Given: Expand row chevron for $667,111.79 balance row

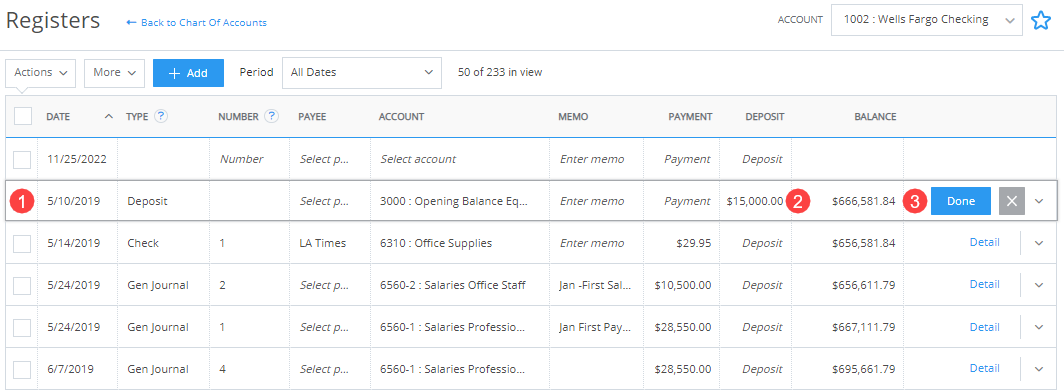Looking at the screenshot, I should point(1039,327).
